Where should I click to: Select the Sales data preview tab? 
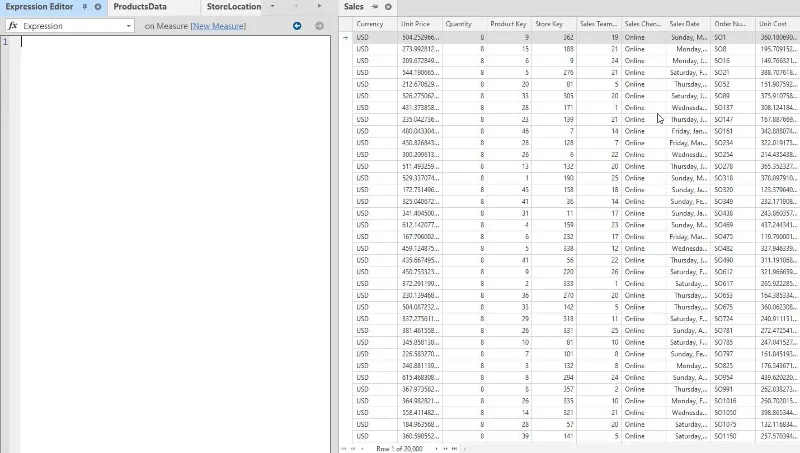(x=354, y=7)
